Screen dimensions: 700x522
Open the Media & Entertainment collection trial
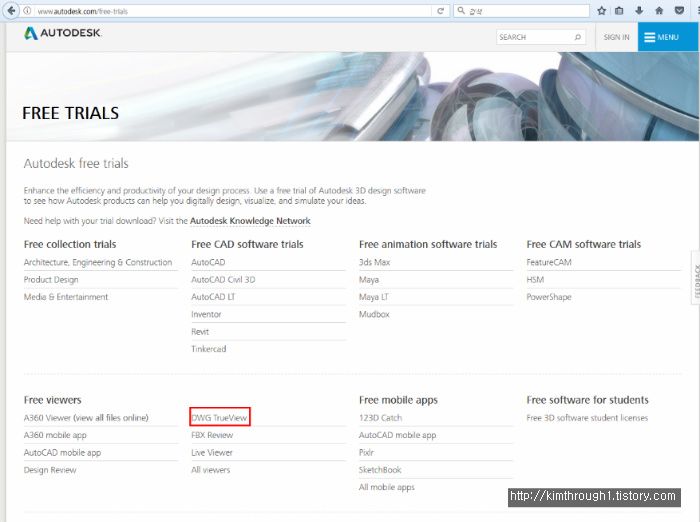click(x=66, y=297)
